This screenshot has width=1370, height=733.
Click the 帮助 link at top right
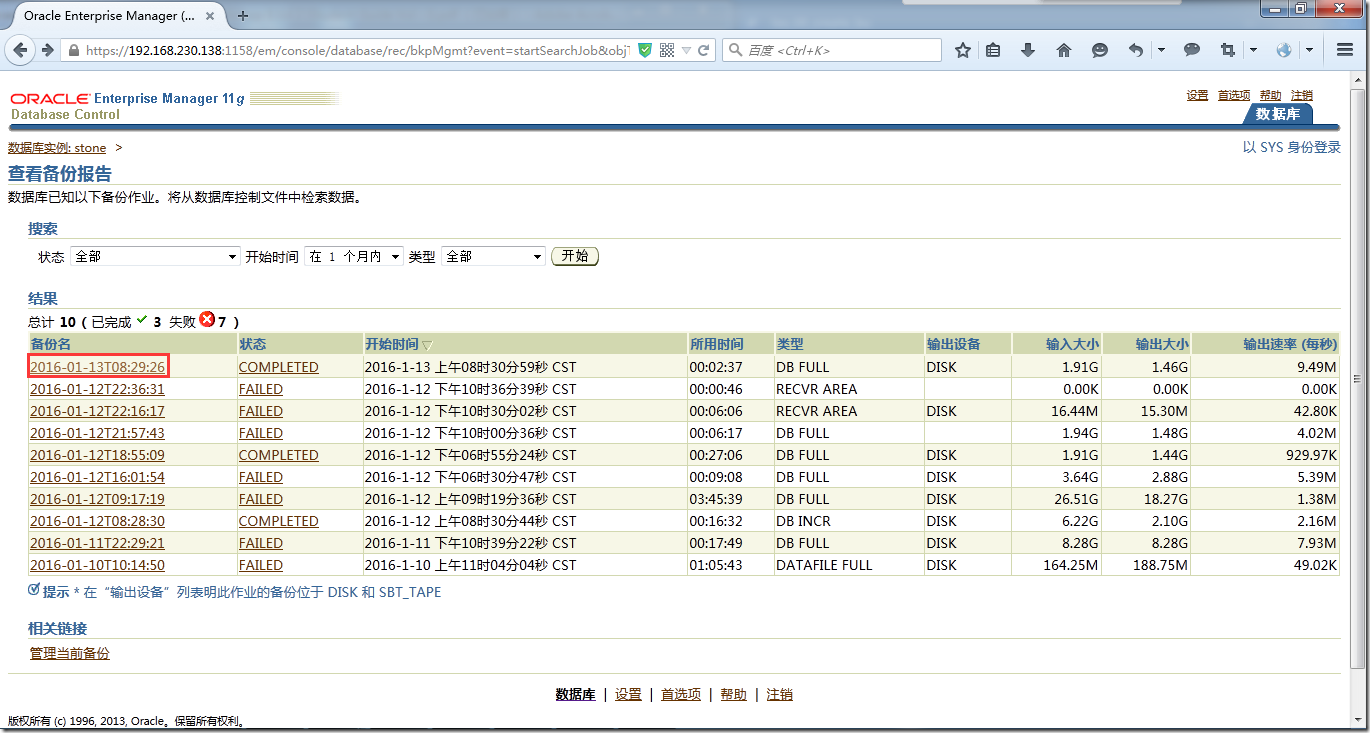pyautogui.click(x=1270, y=95)
